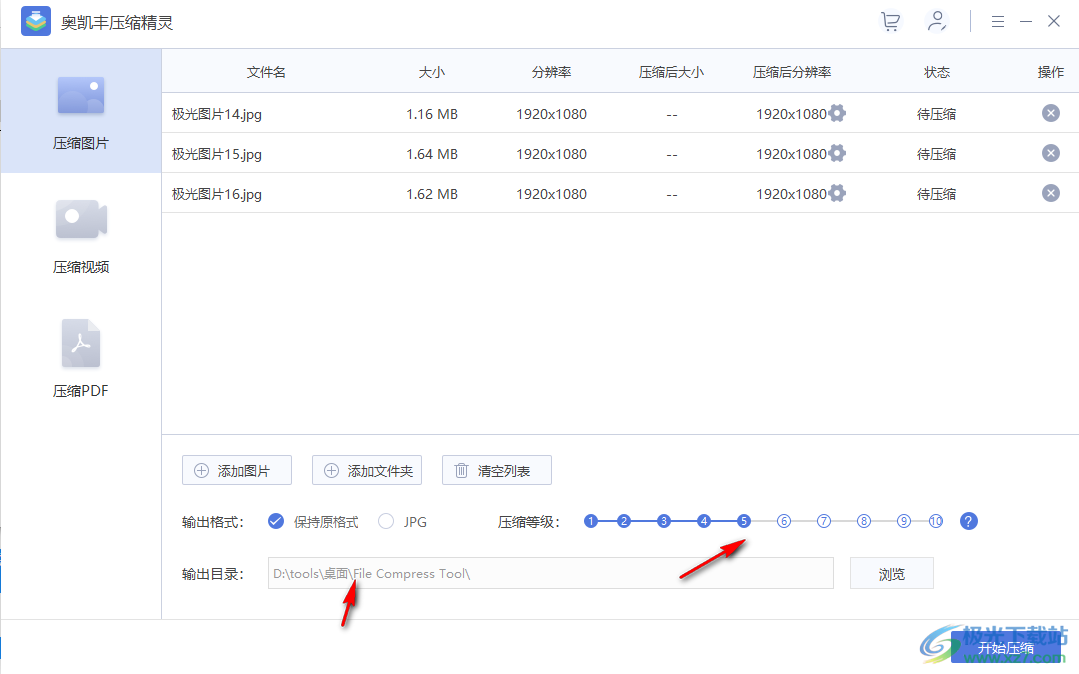Select the file name 极光图片16.jpg
This screenshot has height=674, width=1079.
(x=217, y=194)
